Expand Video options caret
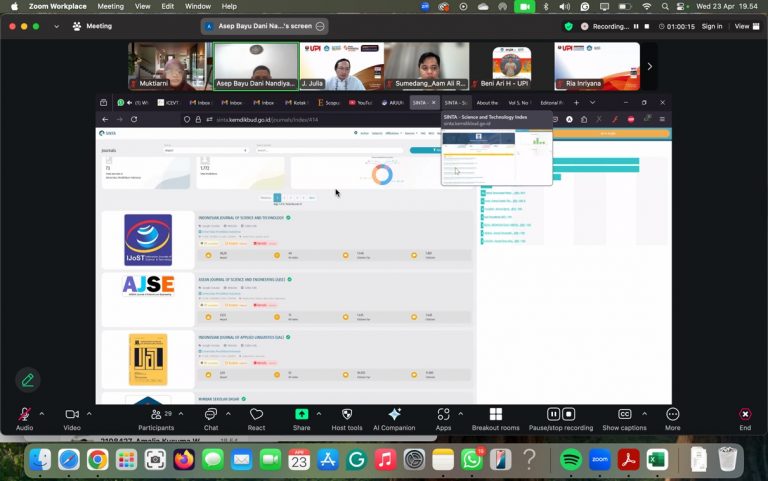 89,414
